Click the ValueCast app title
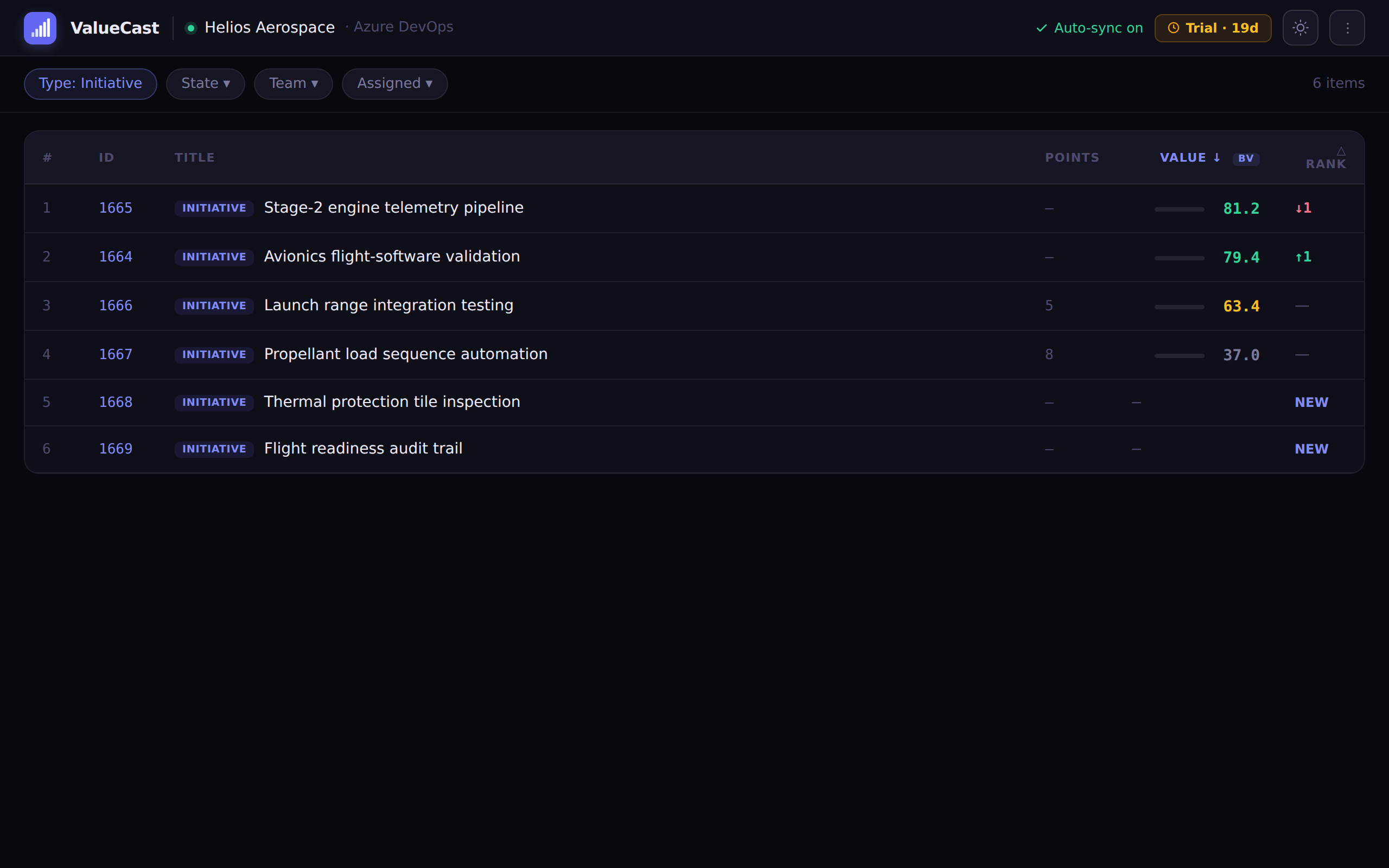 click(x=115, y=28)
